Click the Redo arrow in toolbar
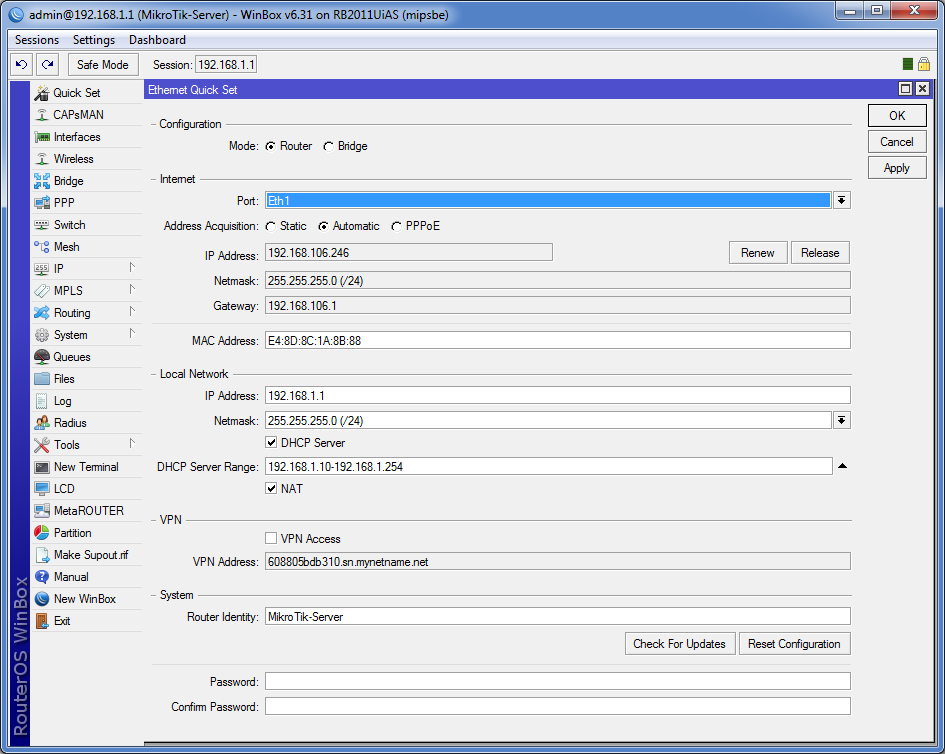The width and height of the screenshot is (945, 754). 48,64
